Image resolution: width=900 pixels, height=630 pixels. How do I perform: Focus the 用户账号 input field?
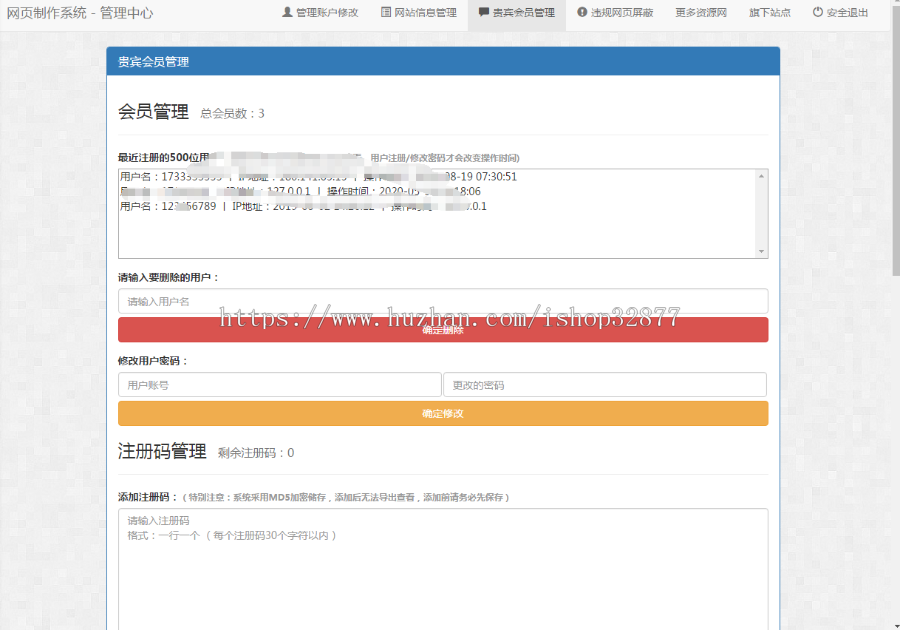click(280, 385)
